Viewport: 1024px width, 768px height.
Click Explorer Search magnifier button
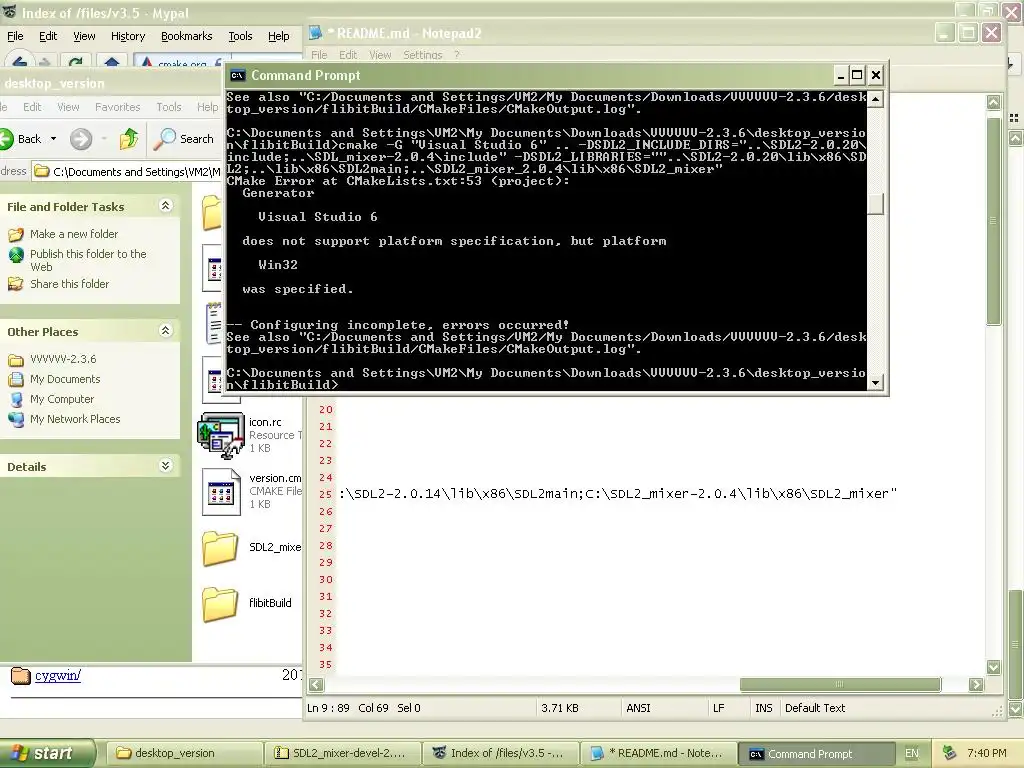click(x=186, y=138)
